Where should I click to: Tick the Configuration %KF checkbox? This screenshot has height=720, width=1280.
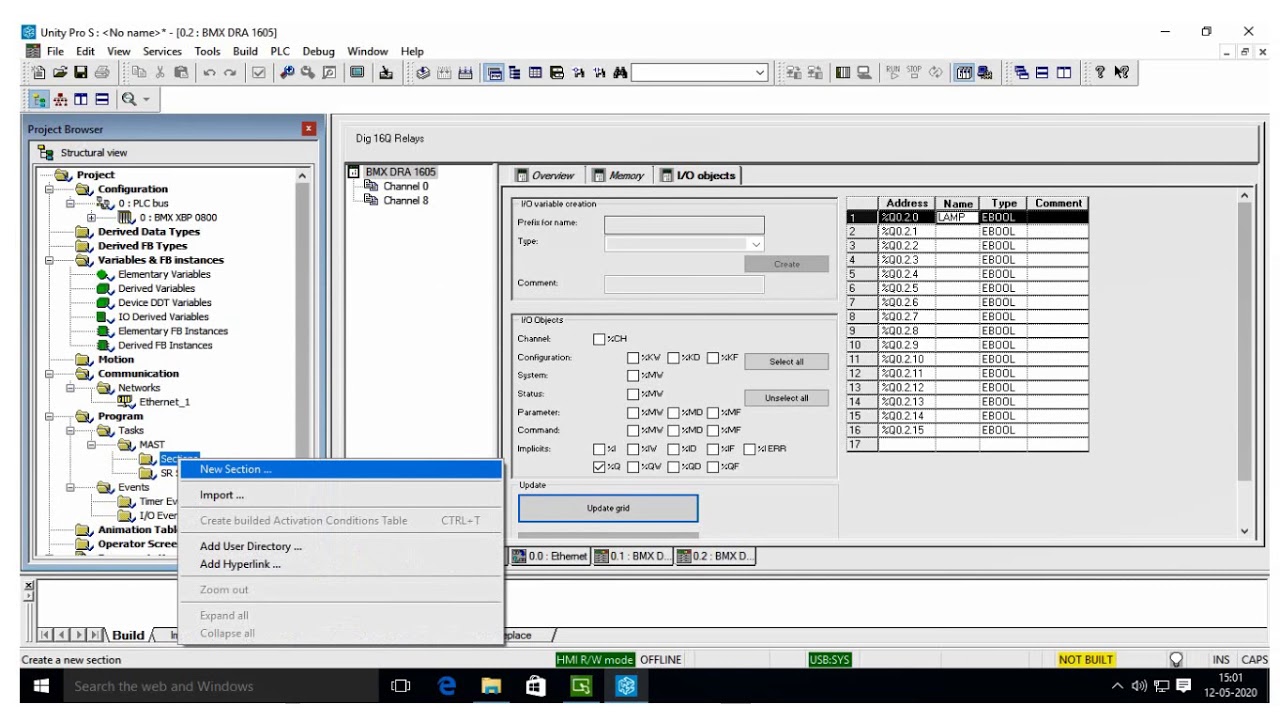click(713, 358)
